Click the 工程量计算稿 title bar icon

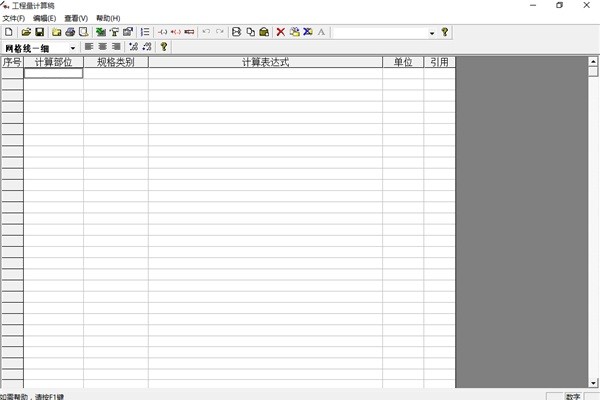[5, 6]
